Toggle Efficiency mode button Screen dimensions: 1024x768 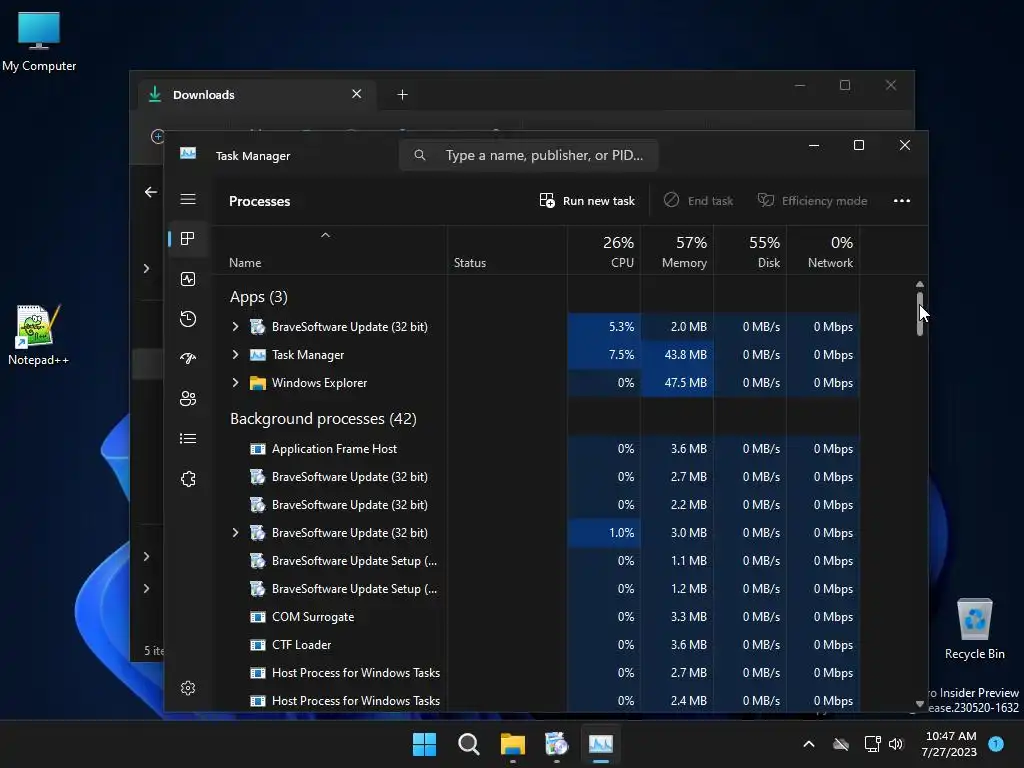[x=812, y=200]
